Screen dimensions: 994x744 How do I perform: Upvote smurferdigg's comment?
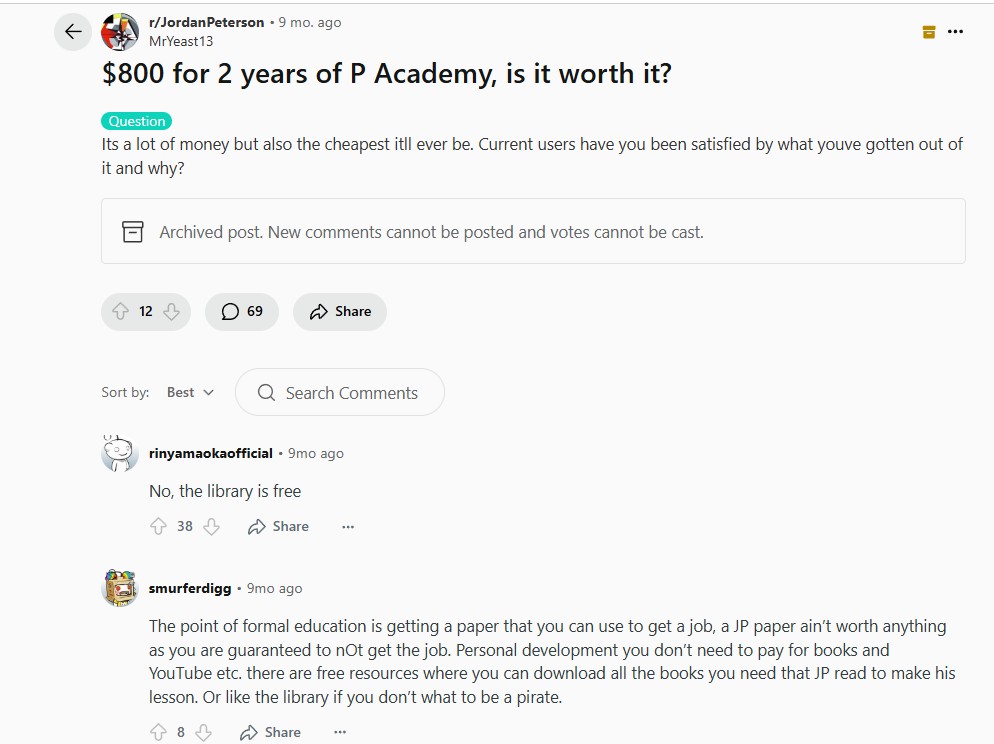[x=158, y=732]
